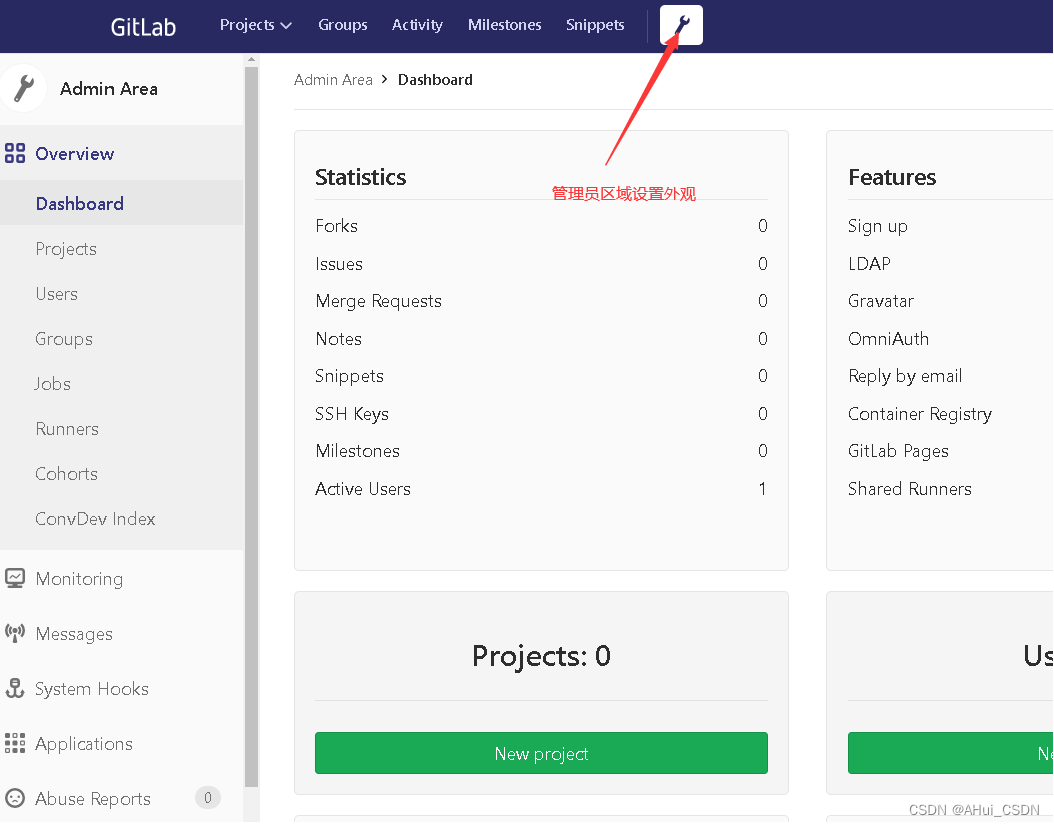Viewport: 1054px width, 826px height.
Task: Click the Monitoring screen icon
Action: coord(15,578)
